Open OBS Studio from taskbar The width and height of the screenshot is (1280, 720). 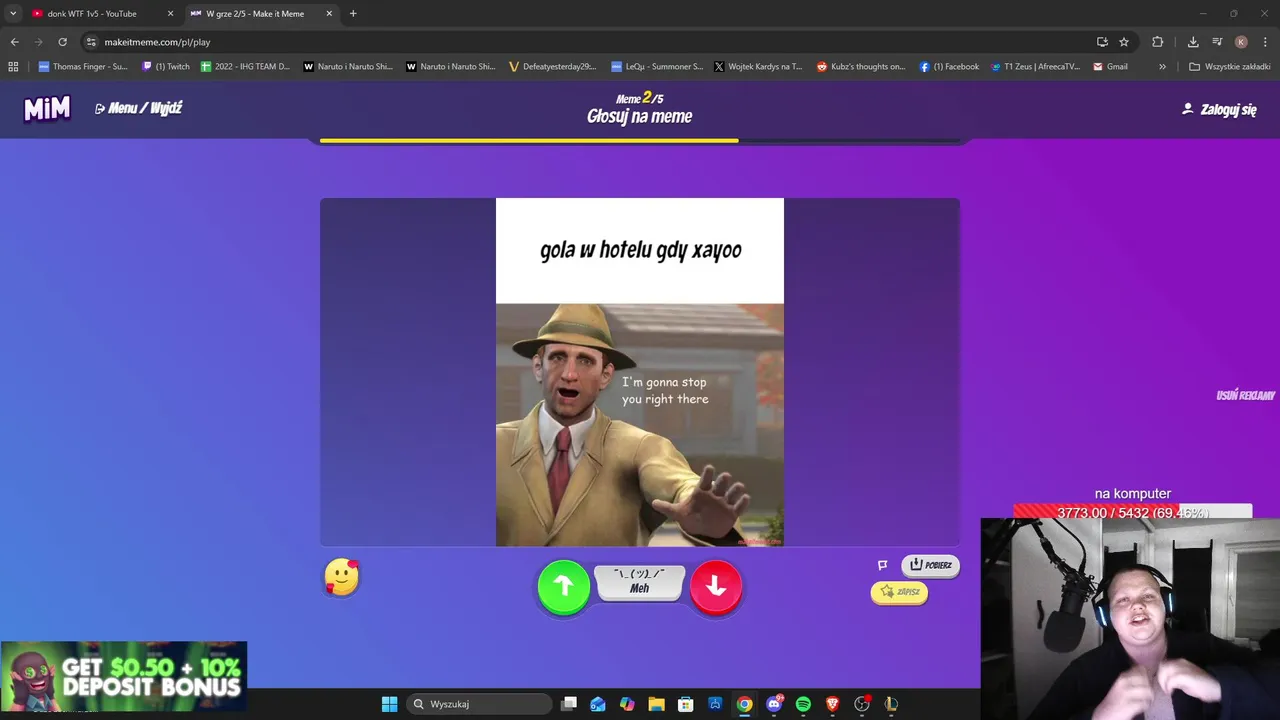[x=862, y=704]
